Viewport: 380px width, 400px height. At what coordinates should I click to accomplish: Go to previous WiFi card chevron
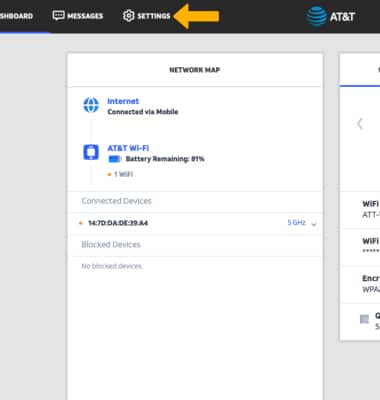click(x=359, y=124)
